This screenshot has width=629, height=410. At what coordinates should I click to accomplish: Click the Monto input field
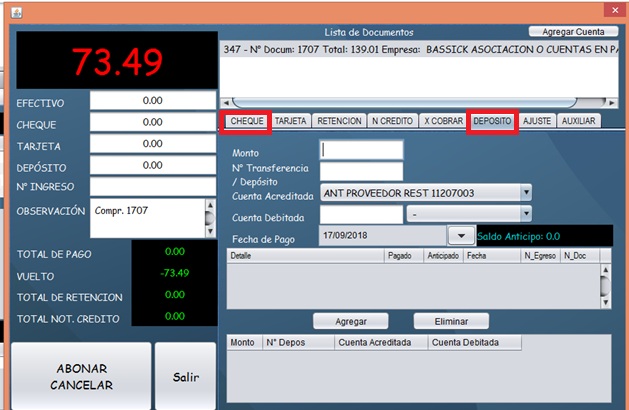pyautogui.click(x=361, y=150)
